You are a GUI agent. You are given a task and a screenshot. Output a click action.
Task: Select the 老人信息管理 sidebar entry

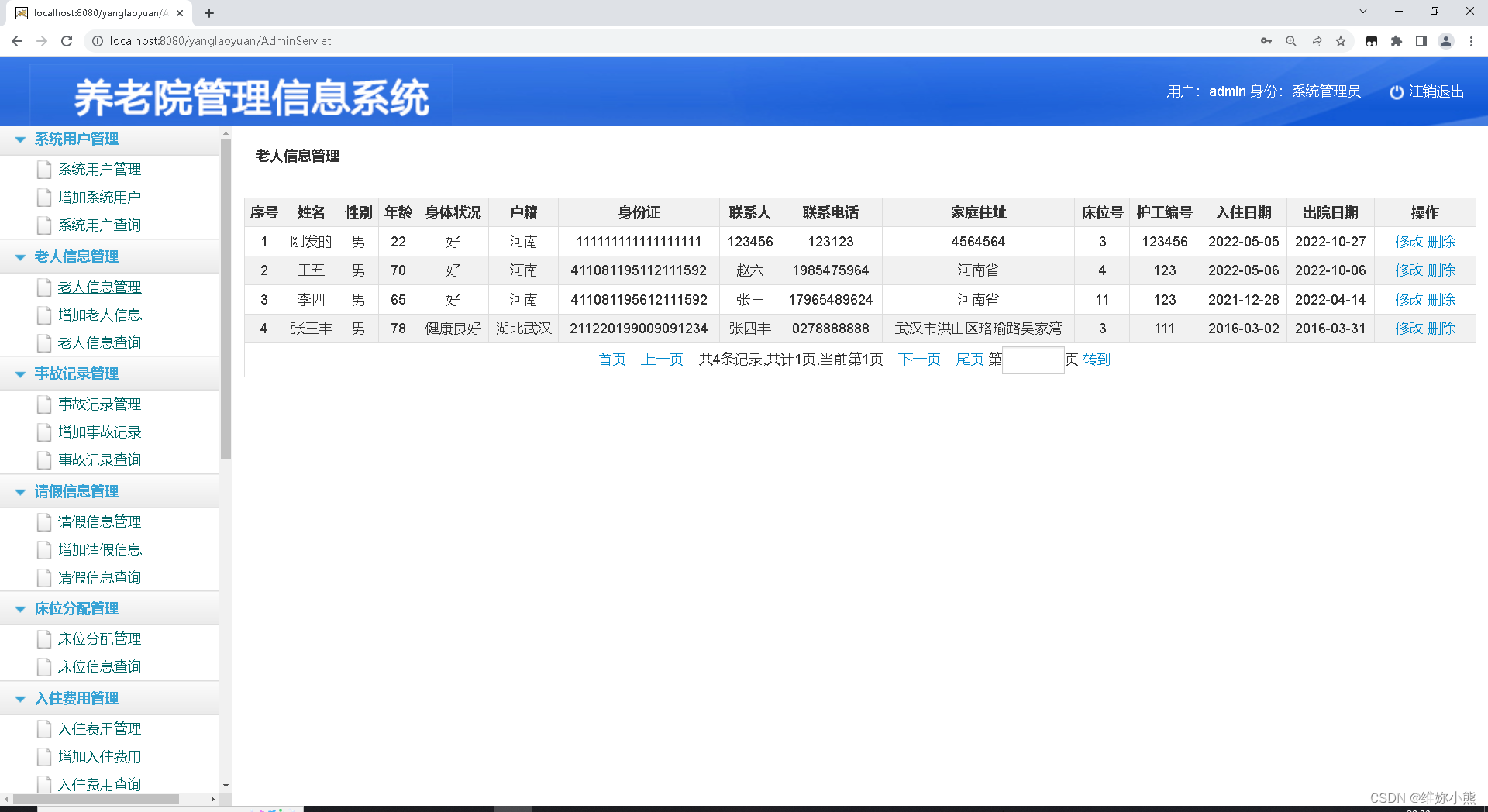99,287
